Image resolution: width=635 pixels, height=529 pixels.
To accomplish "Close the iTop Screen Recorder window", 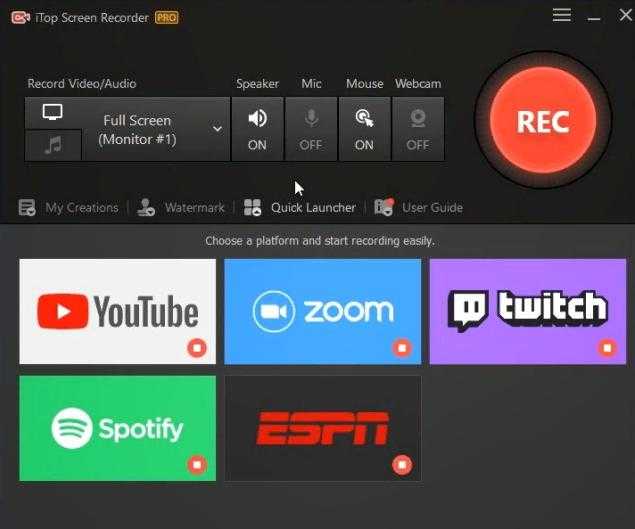I will tap(626, 15).
